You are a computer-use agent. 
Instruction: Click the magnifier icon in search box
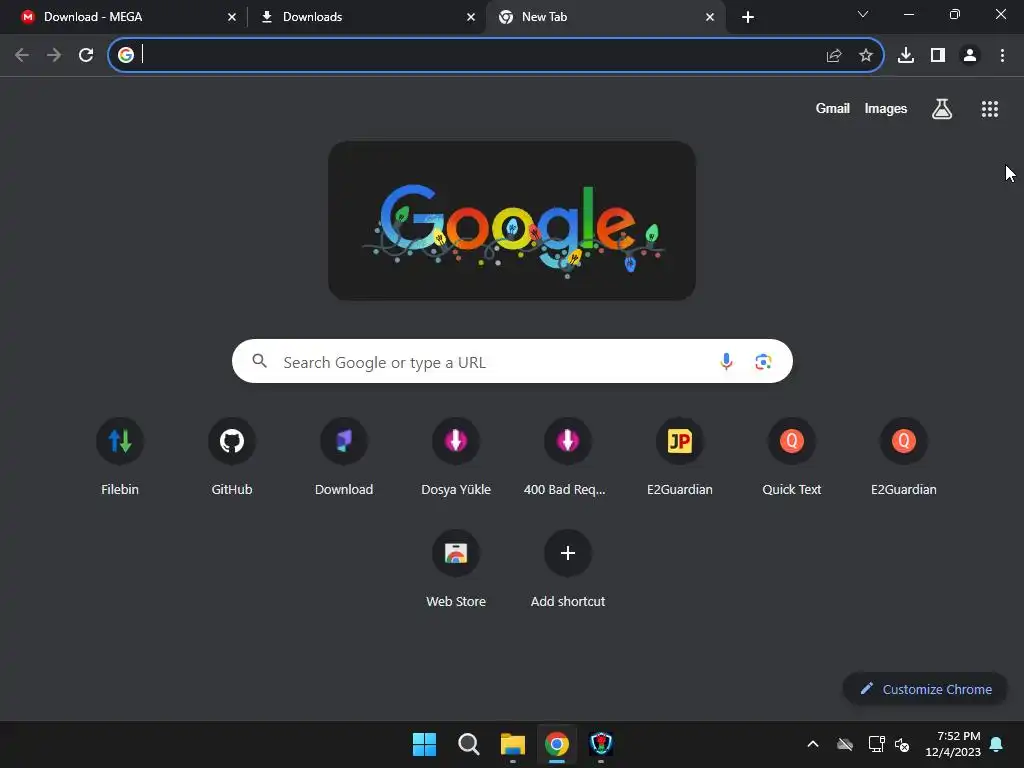click(259, 360)
